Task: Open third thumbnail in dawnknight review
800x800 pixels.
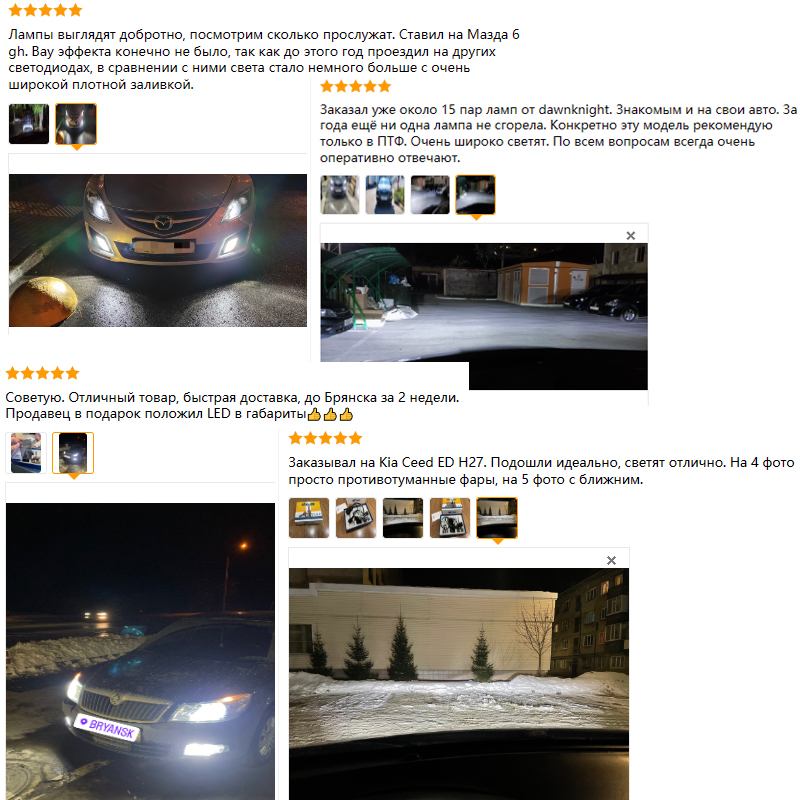Action: pyautogui.click(x=430, y=194)
